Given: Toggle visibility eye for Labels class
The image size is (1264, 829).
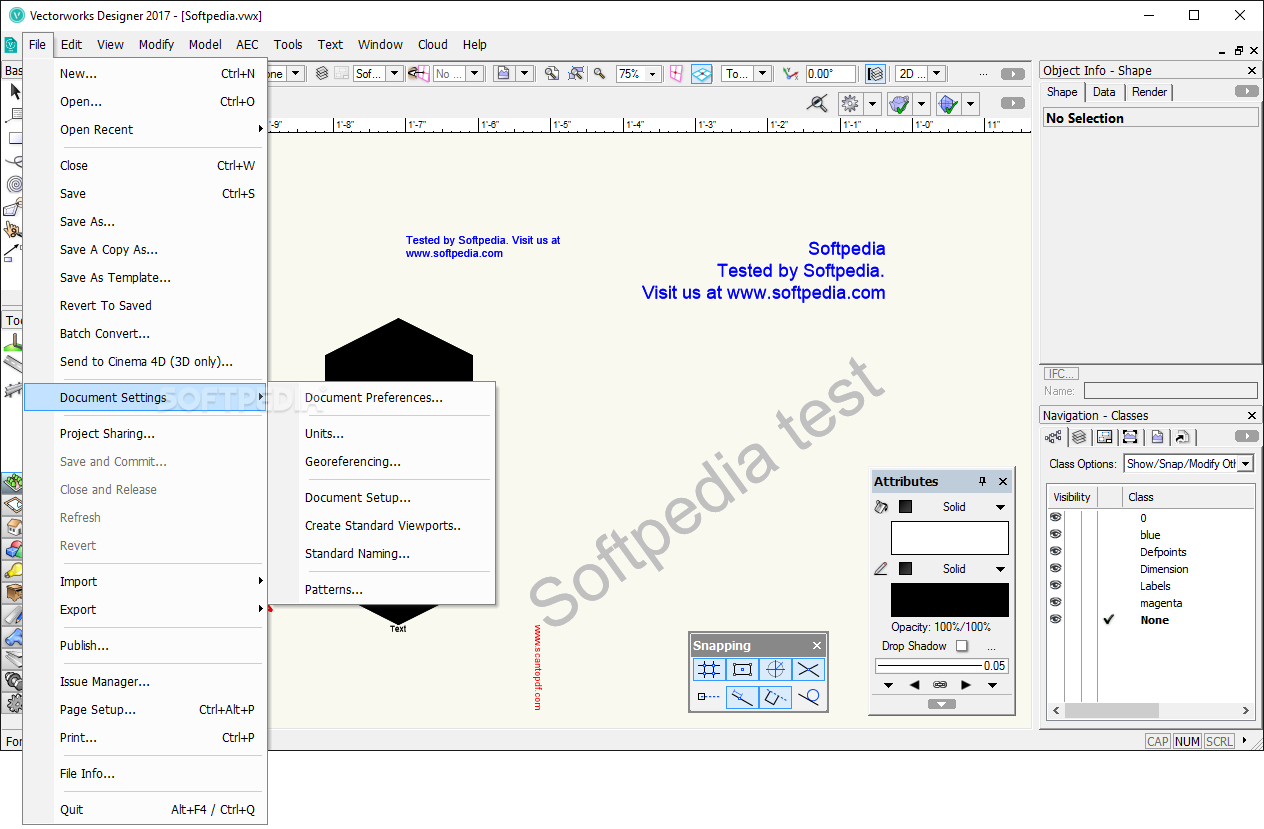Looking at the screenshot, I should click(1055, 586).
